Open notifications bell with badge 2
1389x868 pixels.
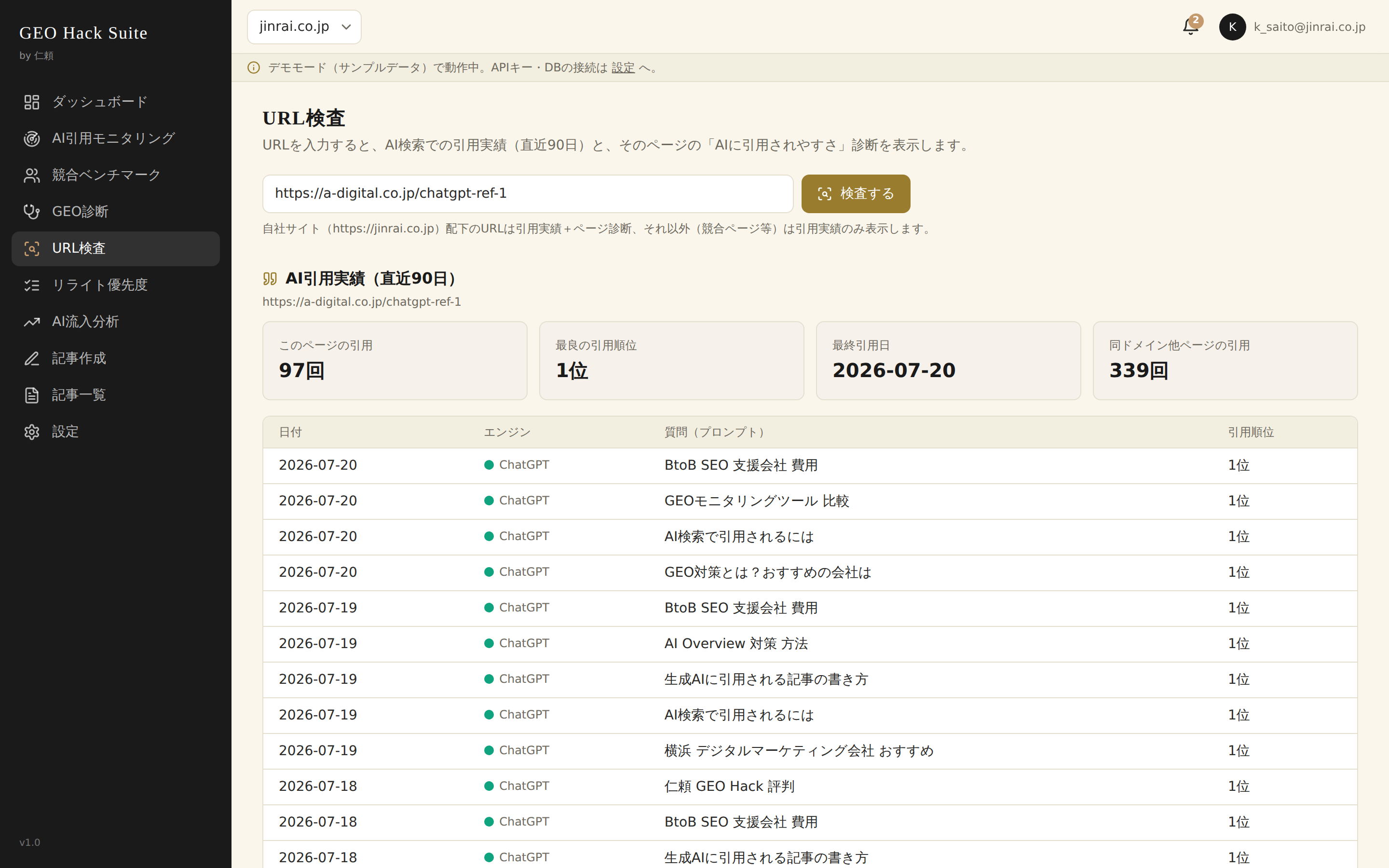tap(1191, 27)
